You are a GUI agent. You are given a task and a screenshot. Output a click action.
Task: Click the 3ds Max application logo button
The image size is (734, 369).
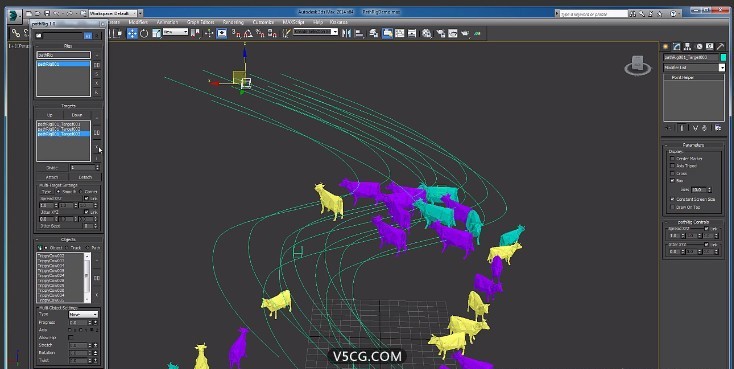(15, 15)
